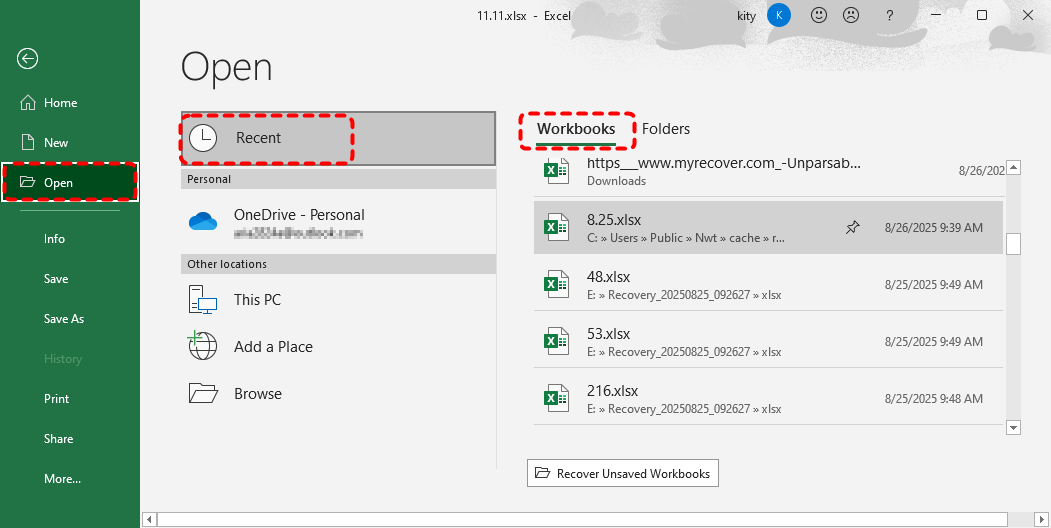This screenshot has width=1051, height=528.
Task: Pin the 8.25.xlsx workbook
Action: pyautogui.click(x=852, y=228)
